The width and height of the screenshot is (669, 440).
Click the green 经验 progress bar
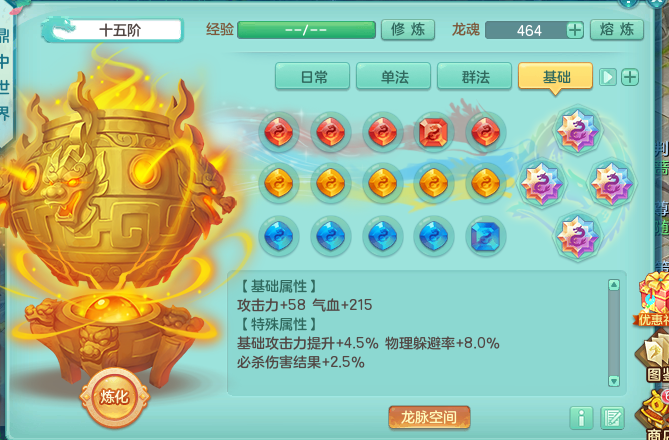tap(306, 30)
